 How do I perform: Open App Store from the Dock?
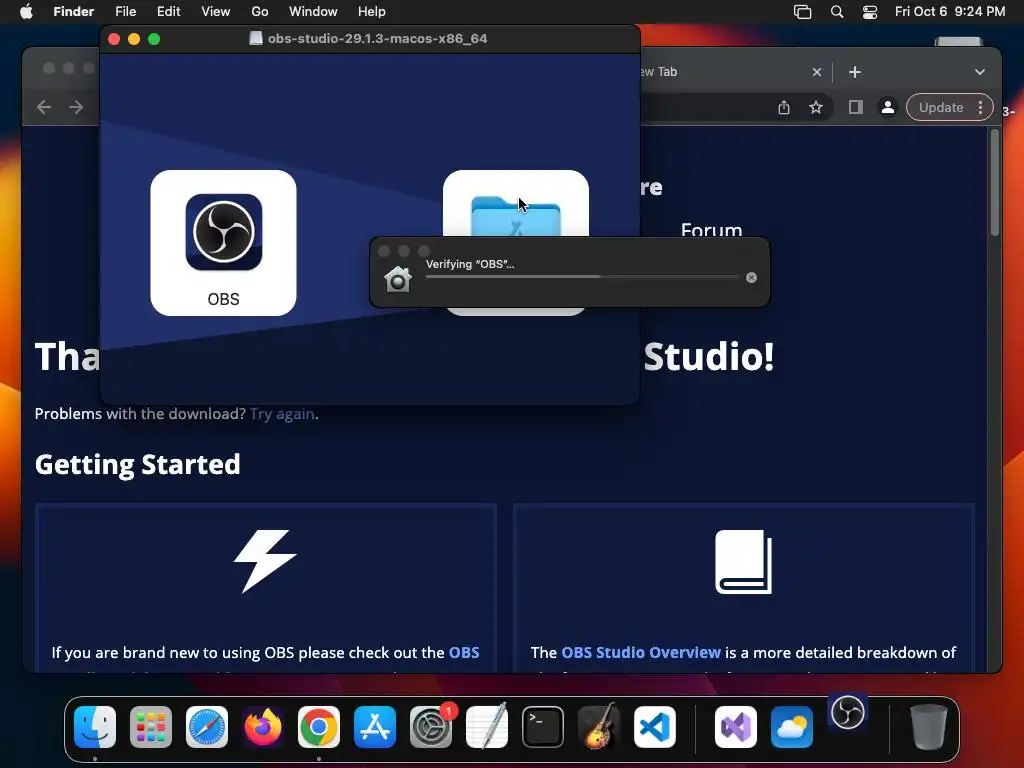[375, 727]
